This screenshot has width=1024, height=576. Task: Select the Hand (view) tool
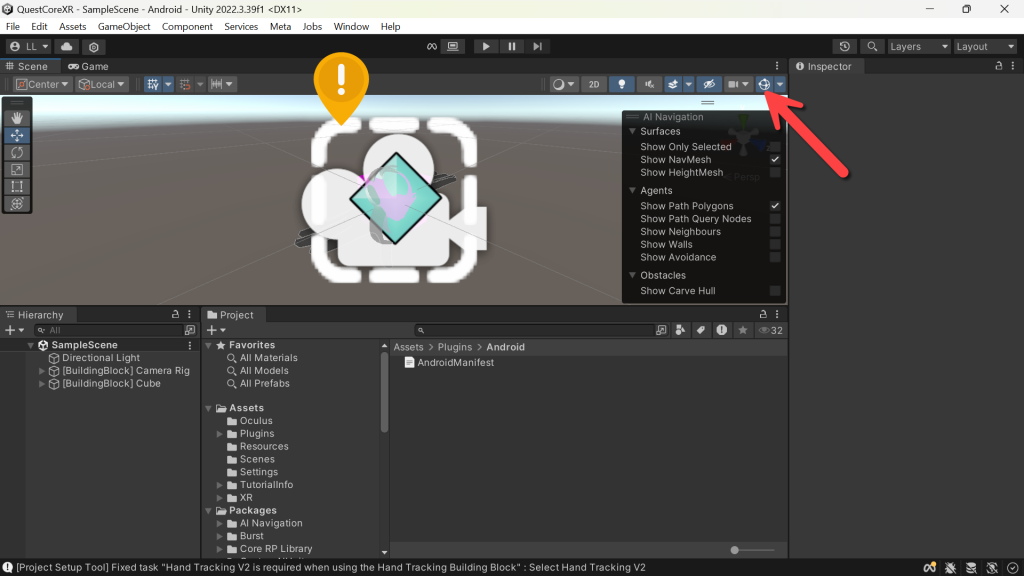(17, 118)
